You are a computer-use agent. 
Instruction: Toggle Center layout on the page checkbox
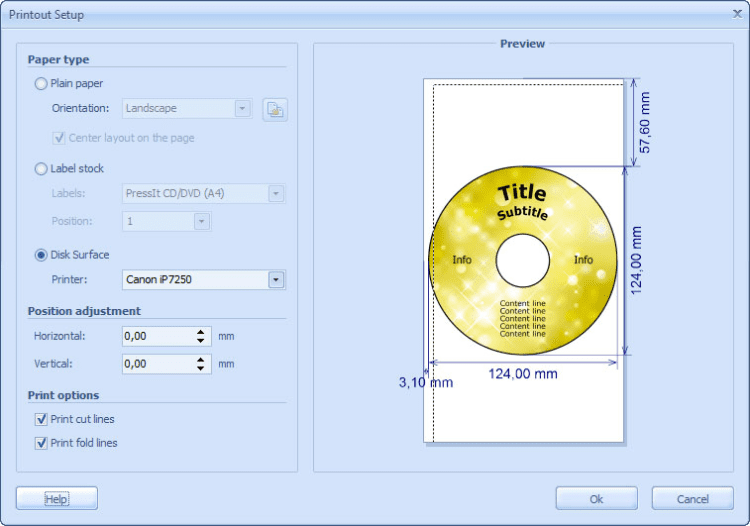pos(59,138)
